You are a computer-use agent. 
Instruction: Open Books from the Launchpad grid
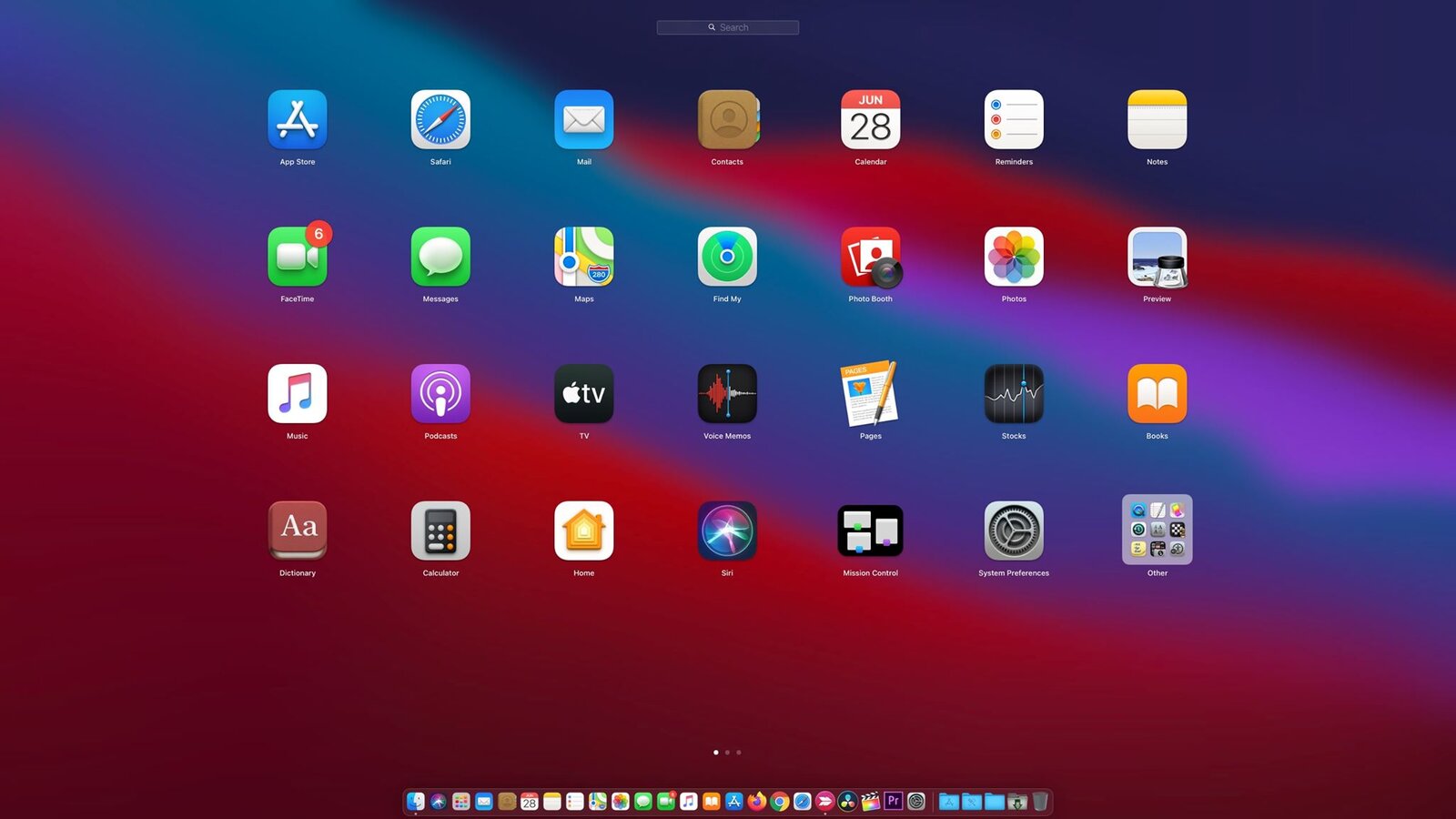click(1158, 394)
